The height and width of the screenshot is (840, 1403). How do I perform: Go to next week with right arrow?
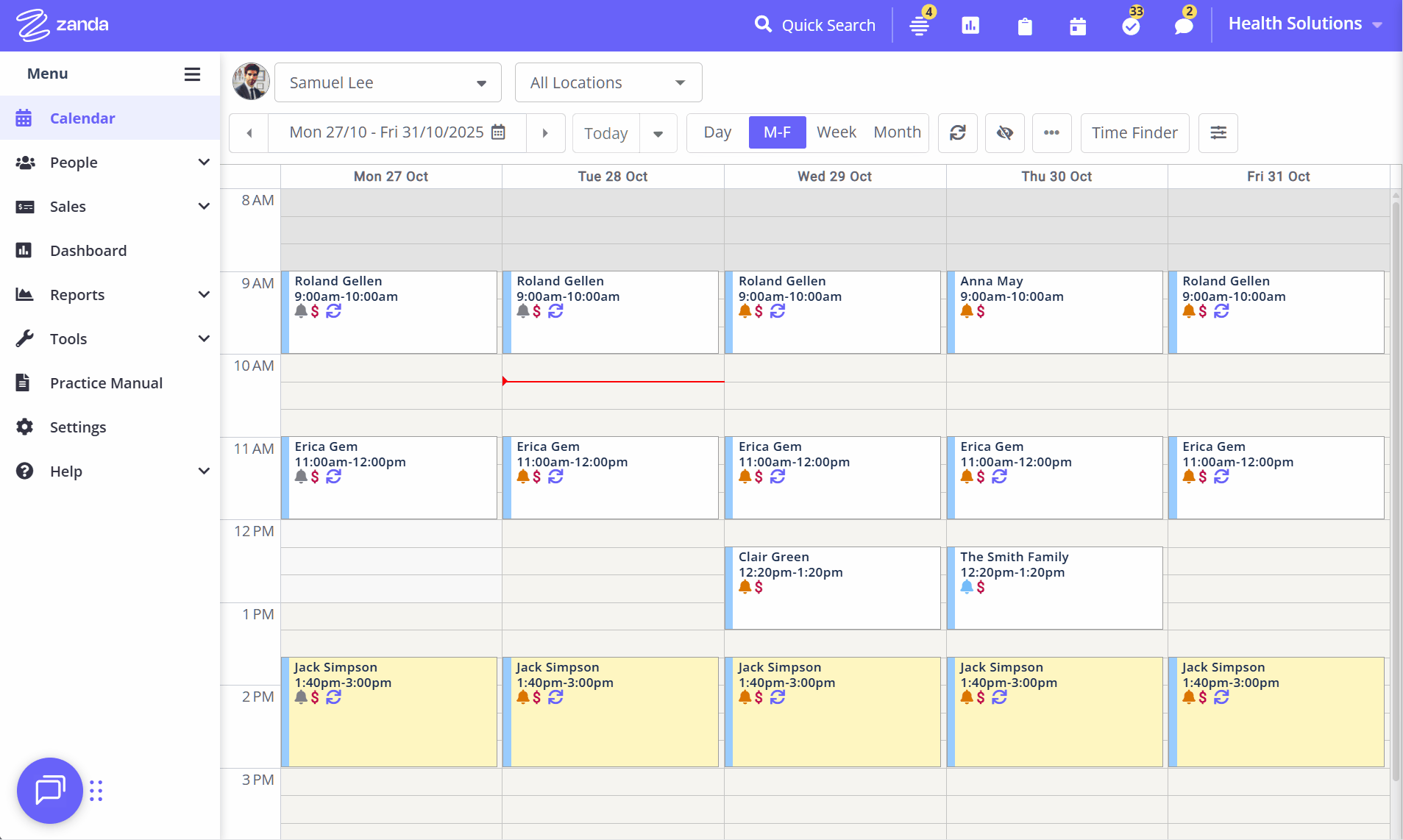(x=545, y=133)
